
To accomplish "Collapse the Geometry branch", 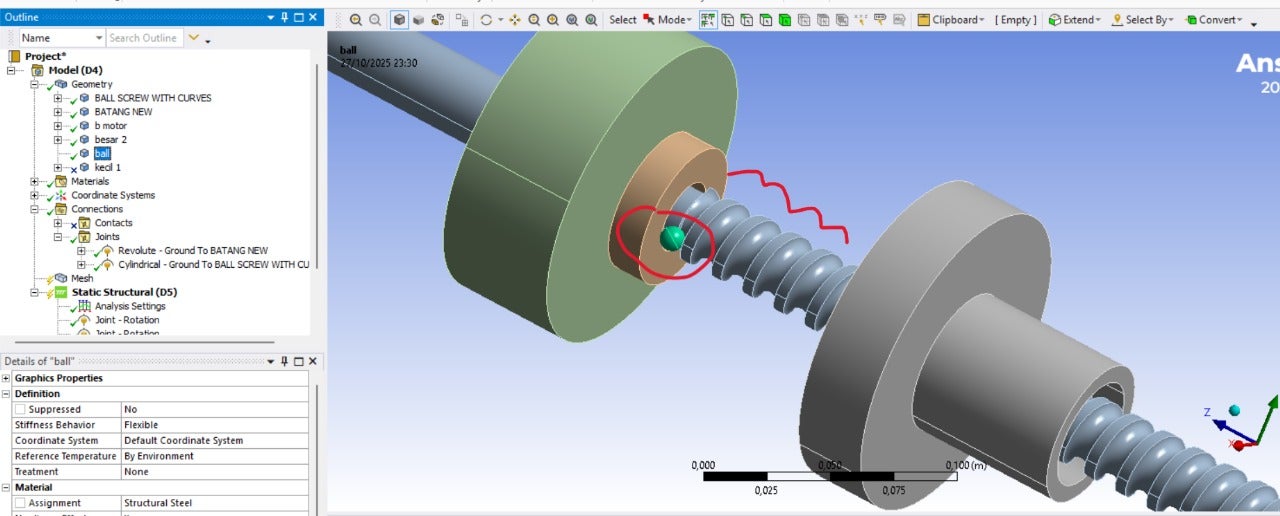I will point(35,84).
